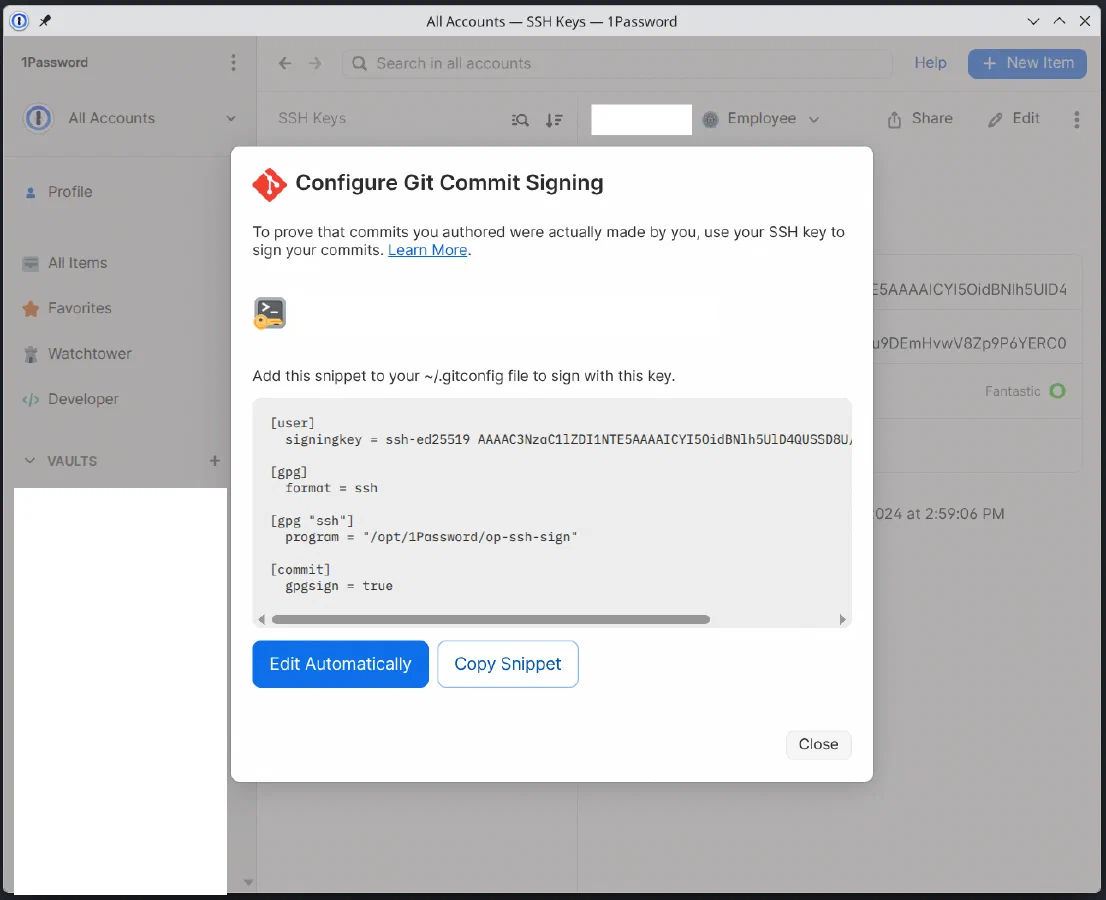Add a new vault with plus icon
This screenshot has width=1106, height=900.
coord(214,461)
